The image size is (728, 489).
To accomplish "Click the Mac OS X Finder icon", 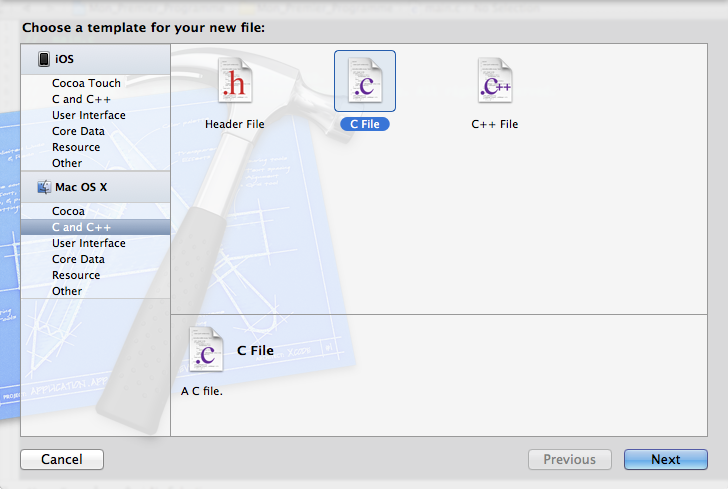I will click(44, 187).
